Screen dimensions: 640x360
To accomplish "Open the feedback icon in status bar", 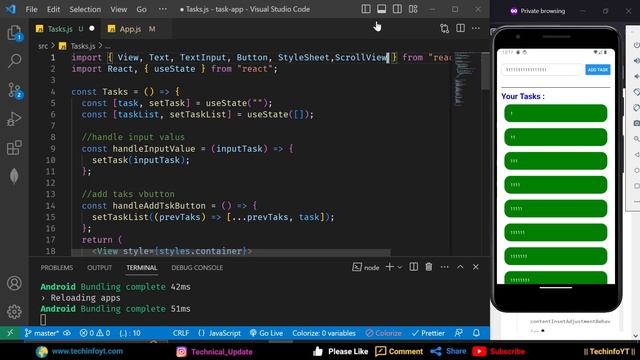I will [x=459, y=333].
